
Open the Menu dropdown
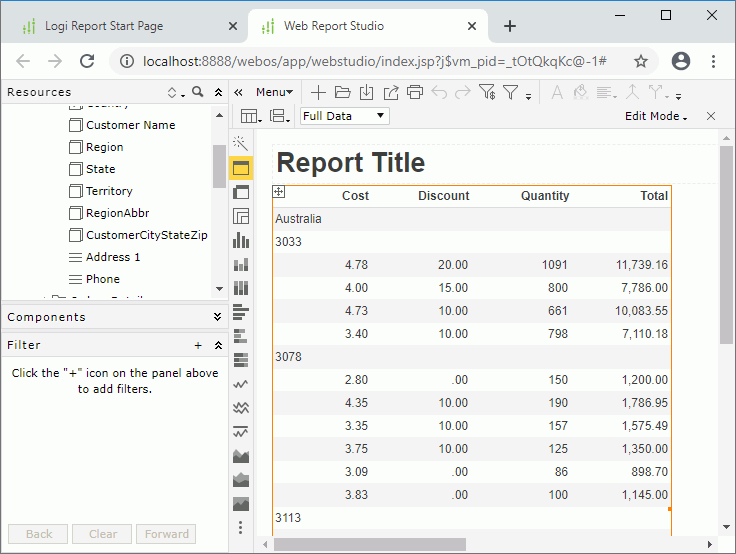point(273,92)
